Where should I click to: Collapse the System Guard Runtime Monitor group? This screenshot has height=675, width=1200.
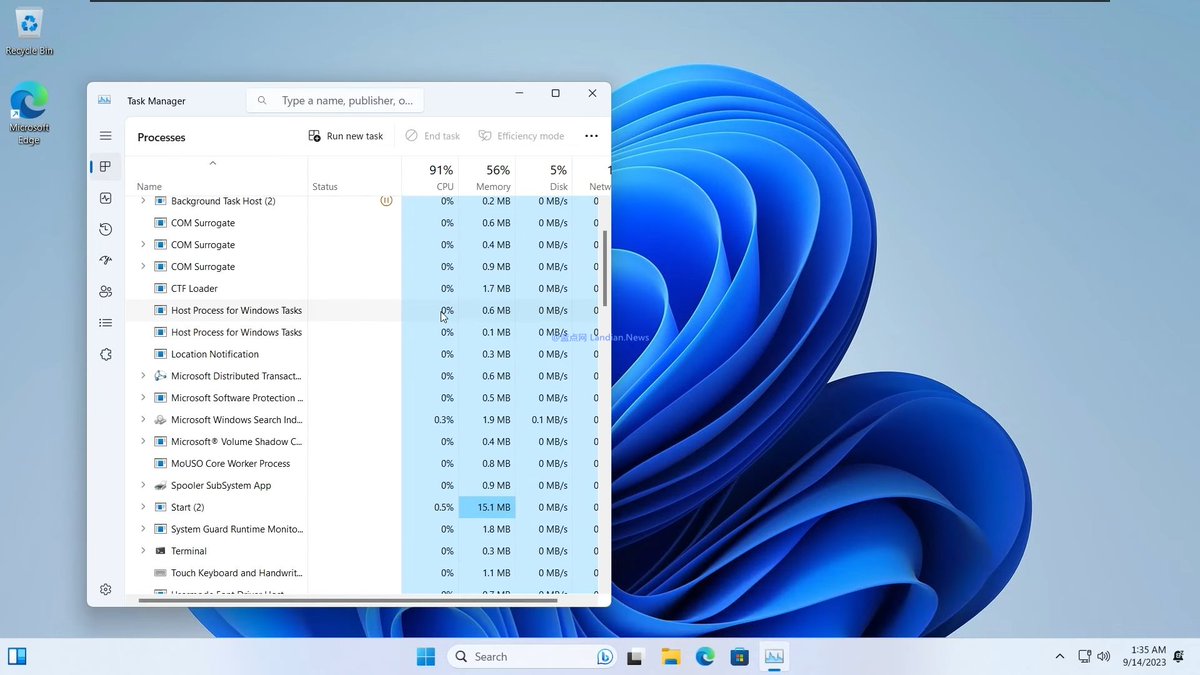point(143,529)
